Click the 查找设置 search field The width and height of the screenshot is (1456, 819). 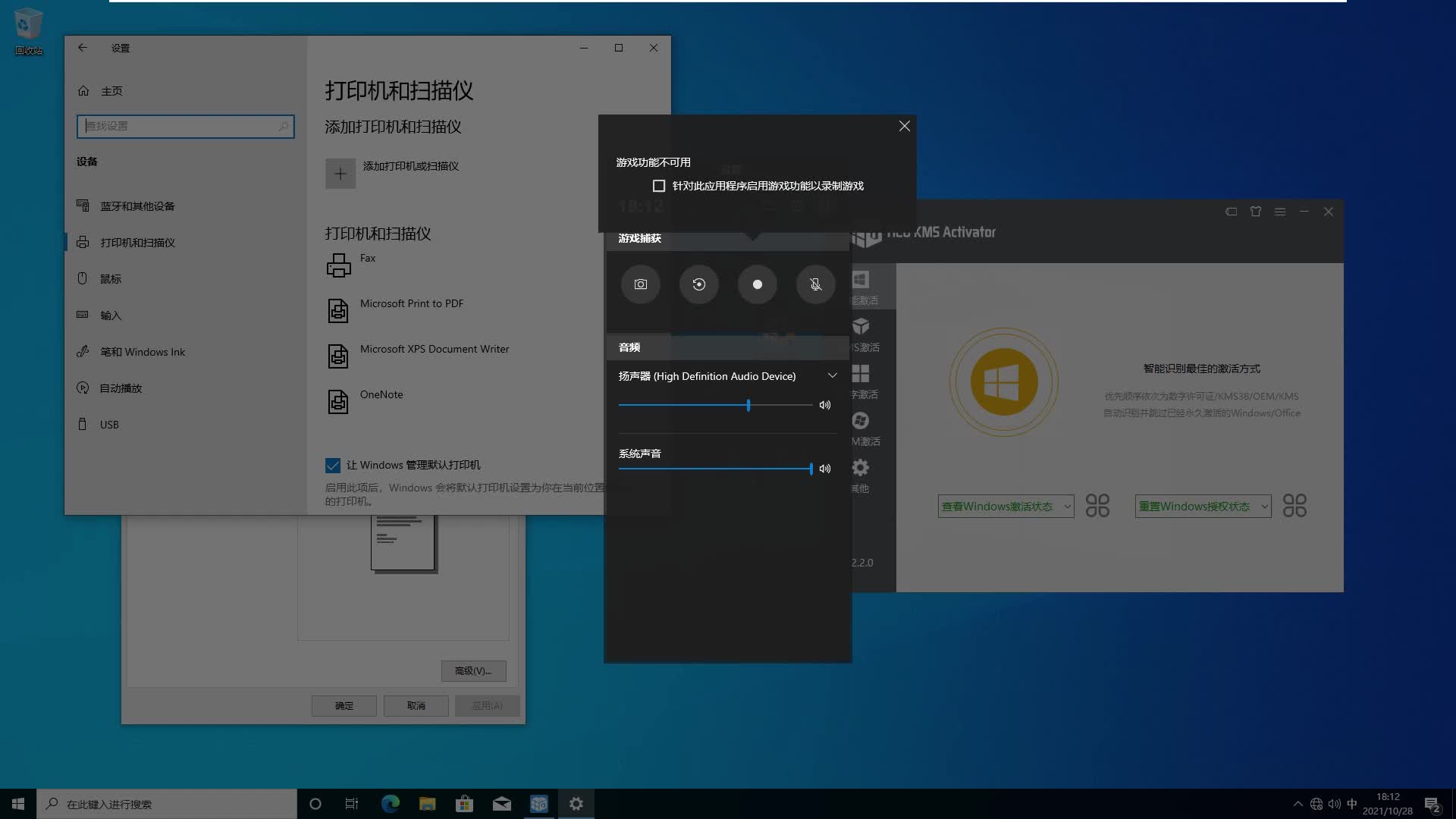click(185, 126)
